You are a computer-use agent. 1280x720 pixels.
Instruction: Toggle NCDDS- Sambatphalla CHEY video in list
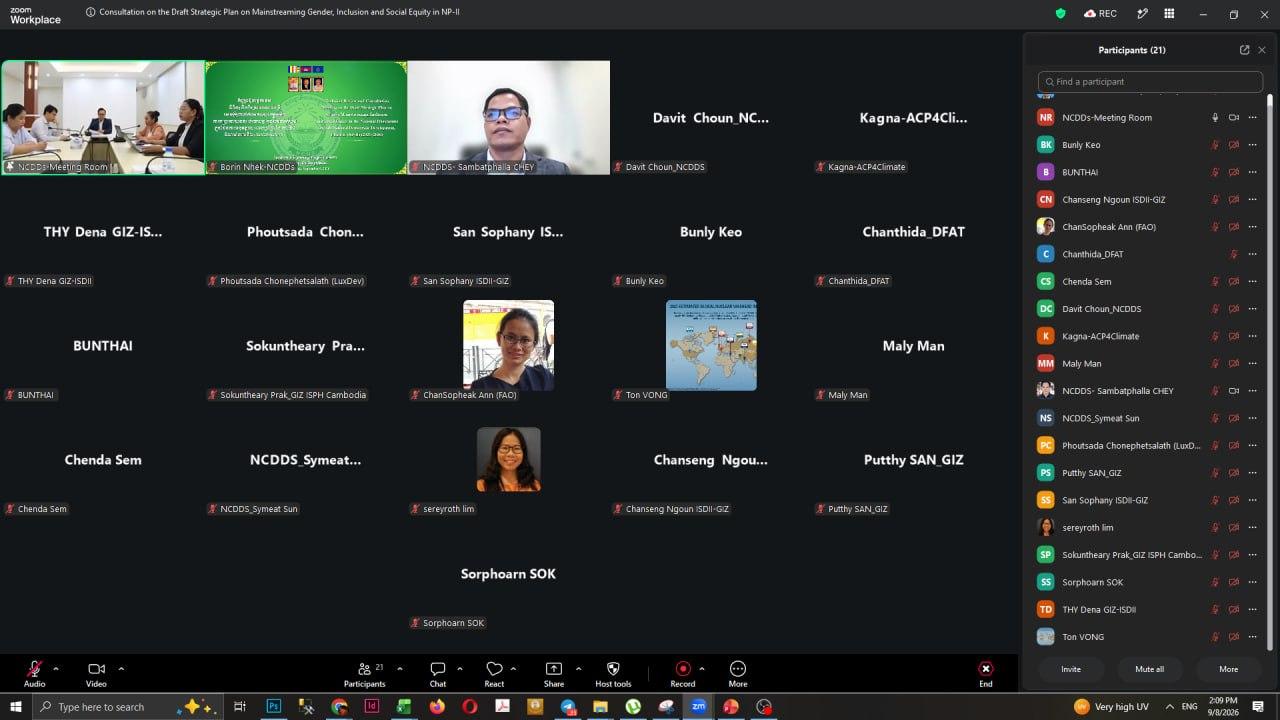pos(1233,391)
